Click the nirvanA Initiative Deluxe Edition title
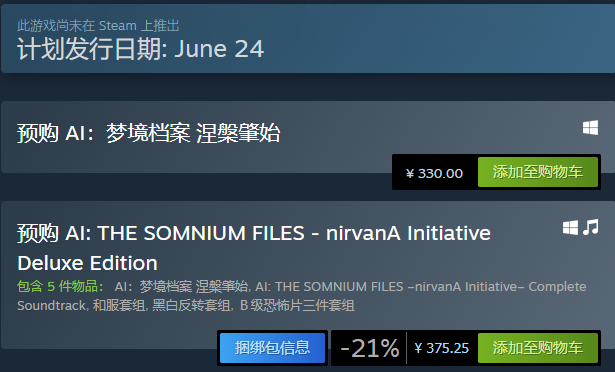This screenshot has height=372, width=615. click(254, 248)
